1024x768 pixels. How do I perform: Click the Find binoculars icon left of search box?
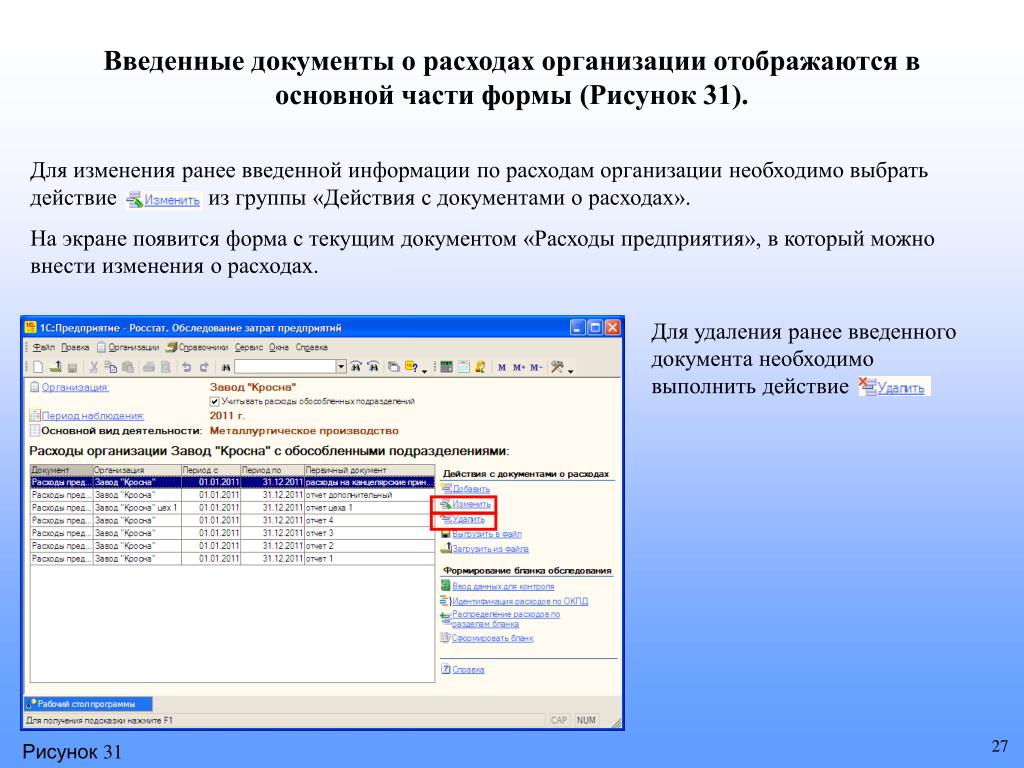click(226, 368)
